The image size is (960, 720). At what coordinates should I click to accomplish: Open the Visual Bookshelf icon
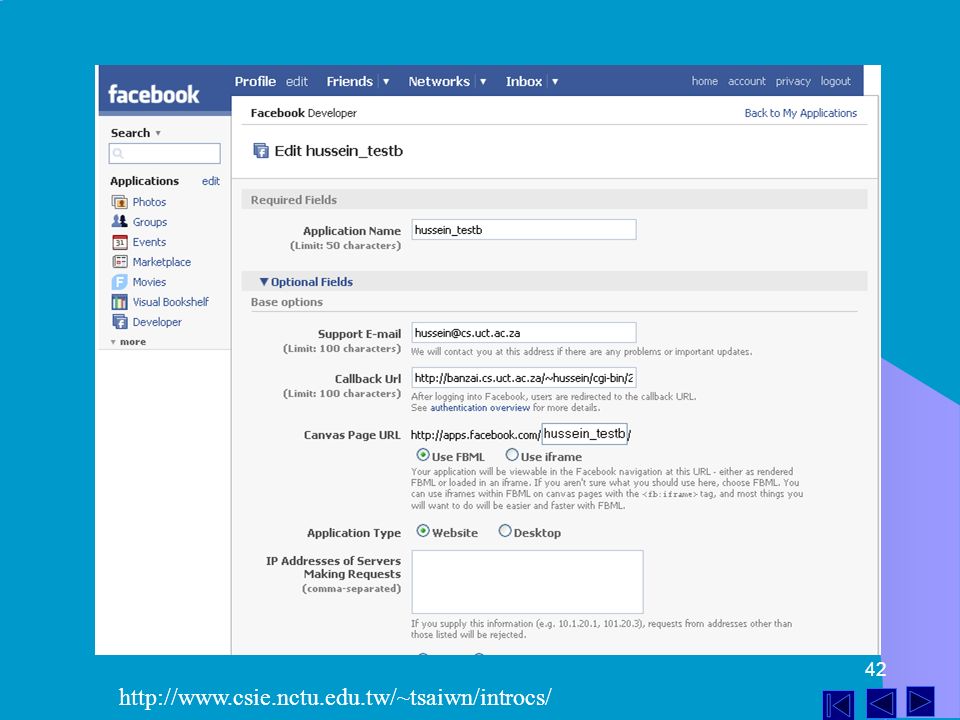119,302
